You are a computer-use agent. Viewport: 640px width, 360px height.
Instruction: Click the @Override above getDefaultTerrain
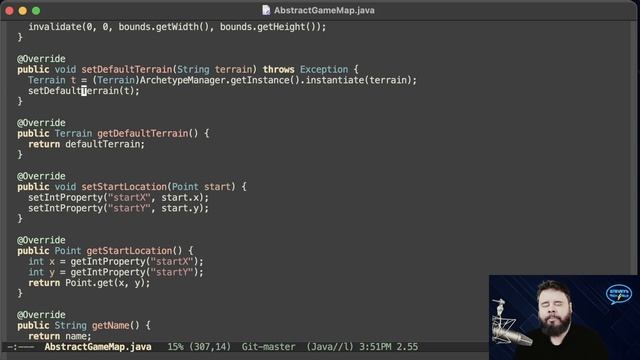click(41, 123)
